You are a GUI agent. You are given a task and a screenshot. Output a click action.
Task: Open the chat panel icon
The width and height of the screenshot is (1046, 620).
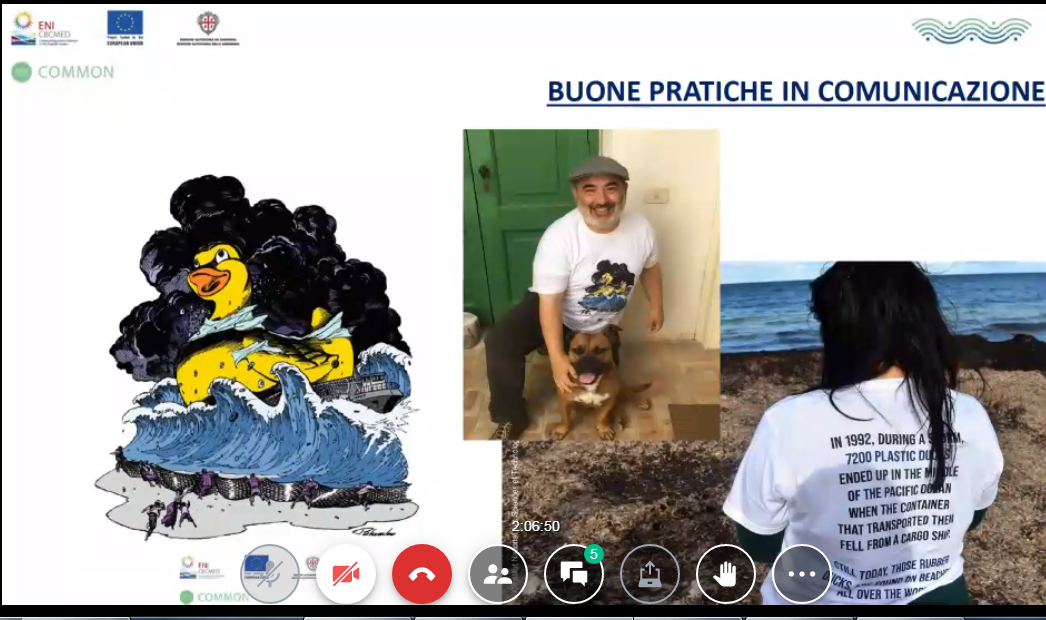tap(573, 575)
